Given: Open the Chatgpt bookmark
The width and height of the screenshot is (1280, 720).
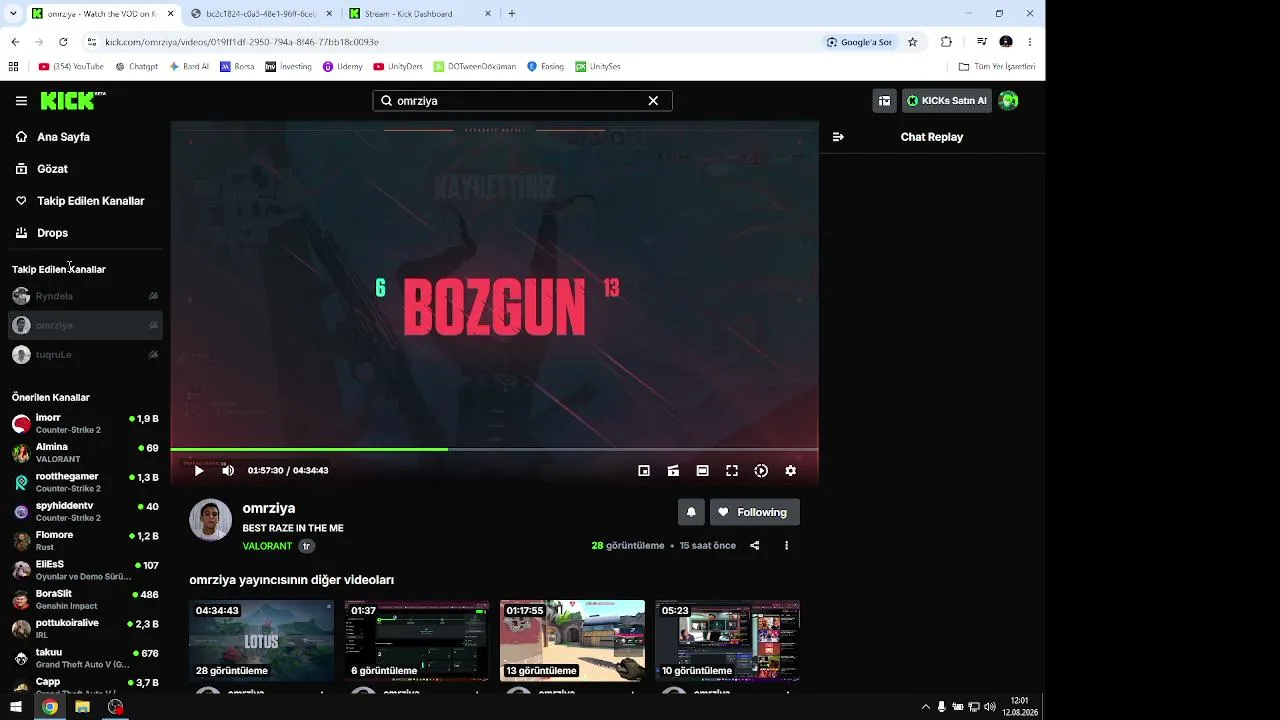Looking at the screenshot, I should click(137, 67).
